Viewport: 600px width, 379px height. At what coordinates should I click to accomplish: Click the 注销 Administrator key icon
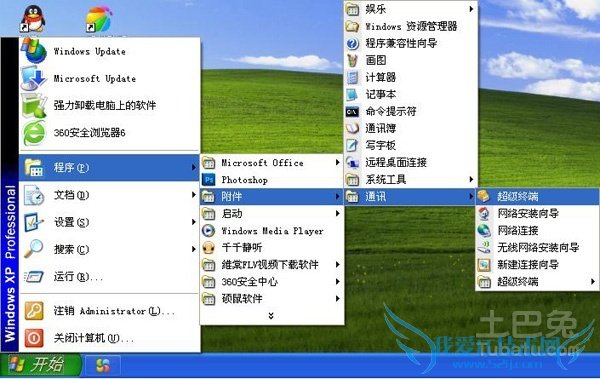[34, 310]
